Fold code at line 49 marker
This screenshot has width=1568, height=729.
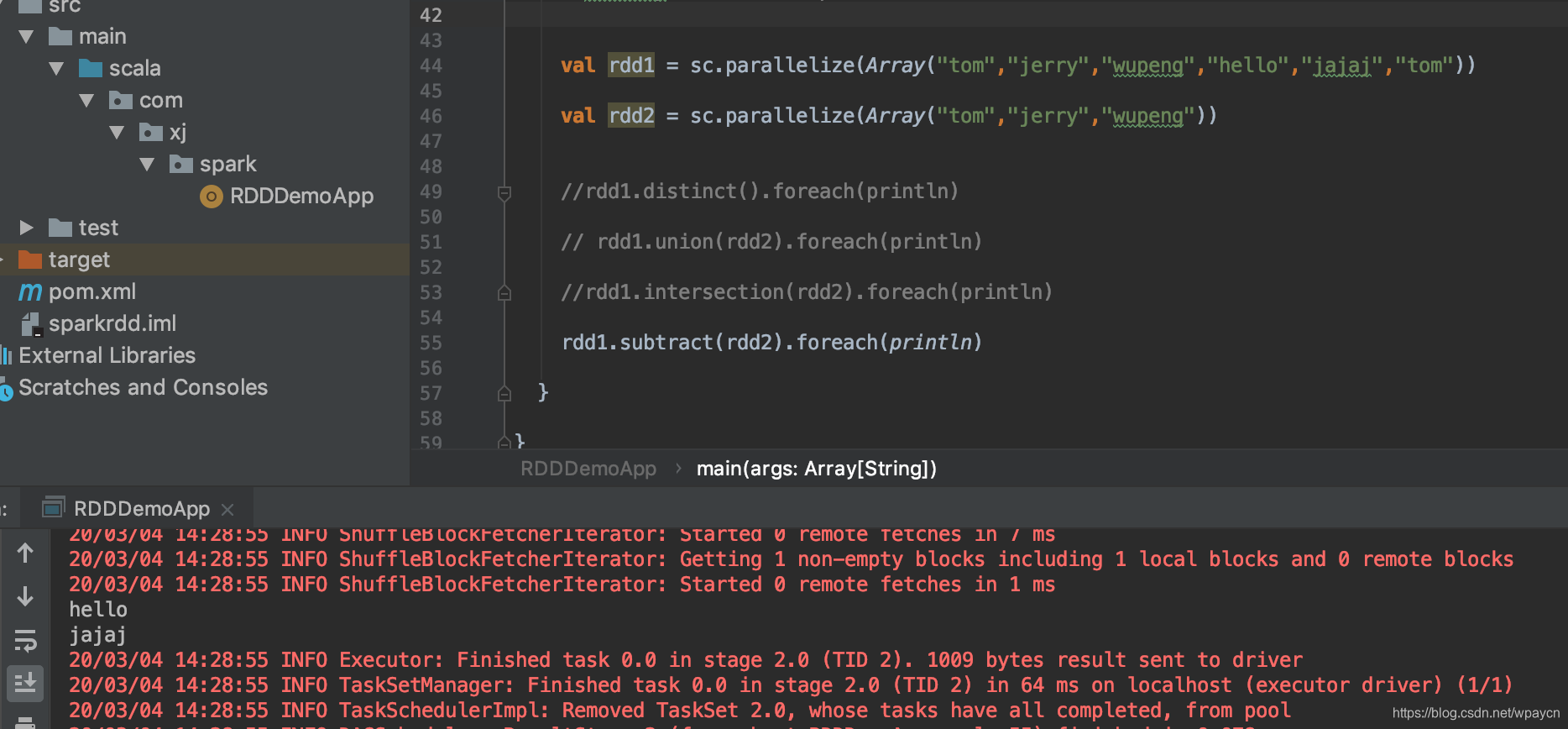(x=504, y=194)
